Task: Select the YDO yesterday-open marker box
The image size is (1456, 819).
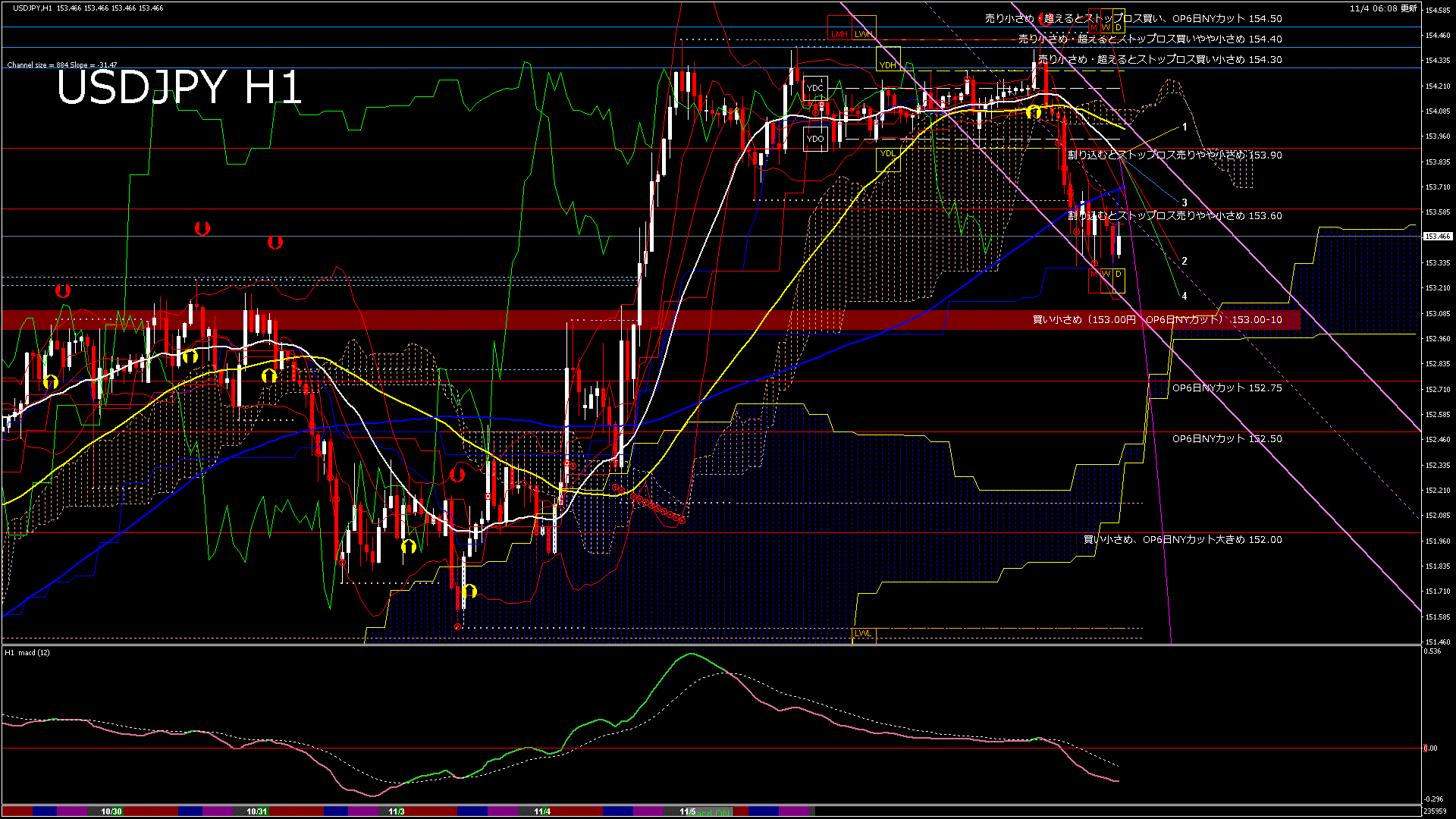Action: tap(816, 139)
